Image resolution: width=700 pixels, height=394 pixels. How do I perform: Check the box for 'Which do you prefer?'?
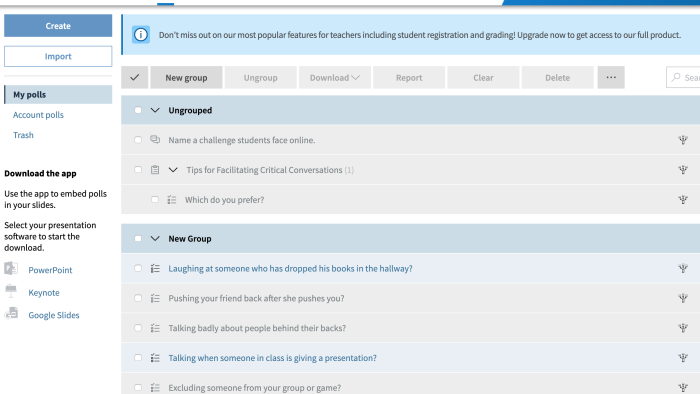click(155, 199)
